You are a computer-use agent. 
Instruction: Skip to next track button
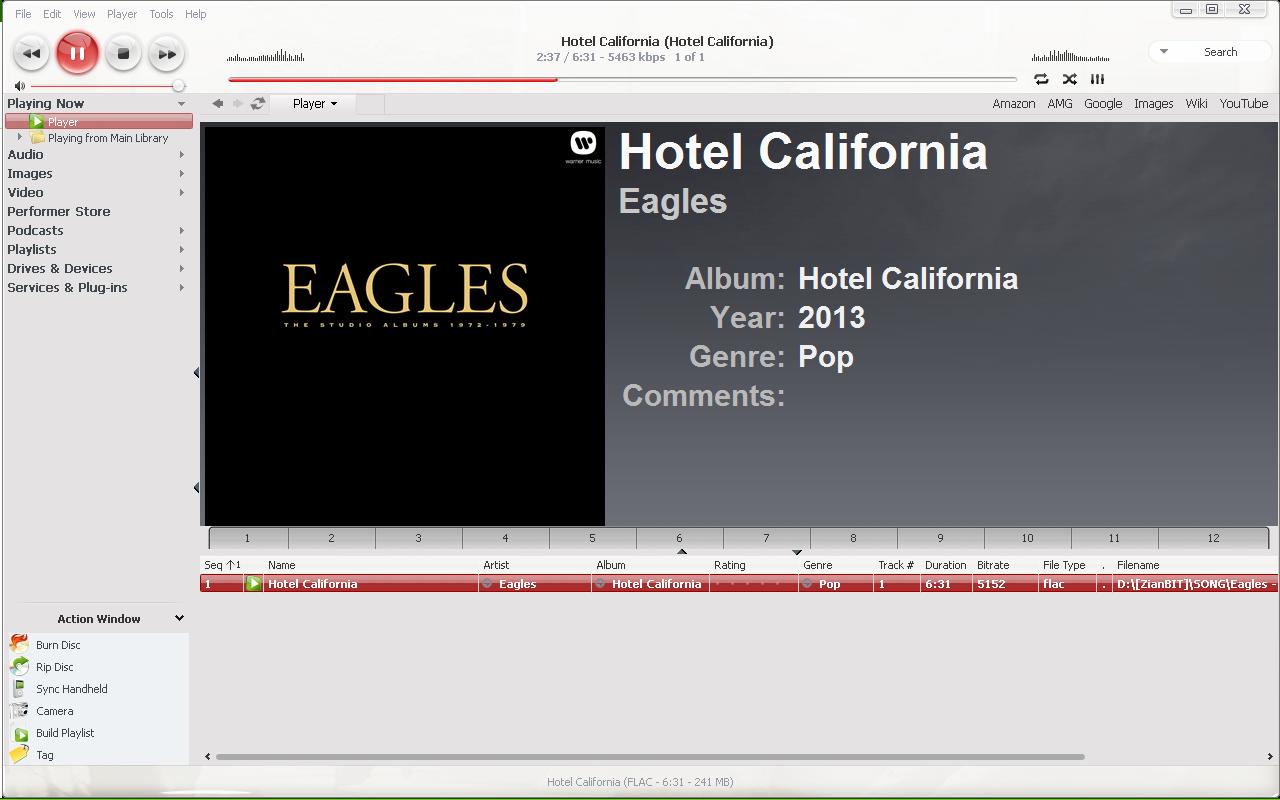click(x=167, y=54)
